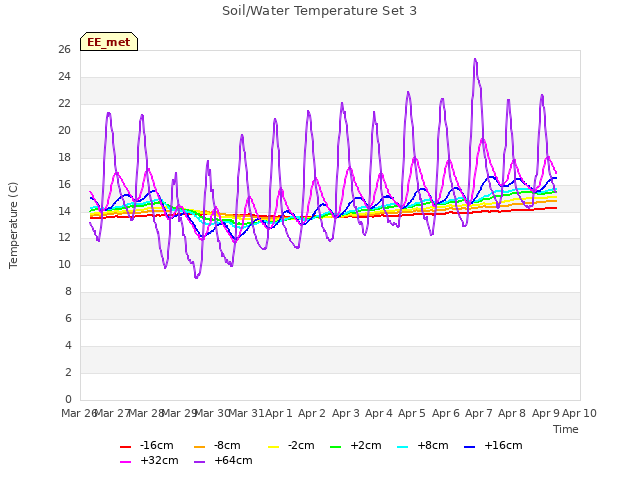The height and width of the screenshot is (480, 640).
Task: Toggle the +64cm legend entry
Action: [x=223, y=460]
